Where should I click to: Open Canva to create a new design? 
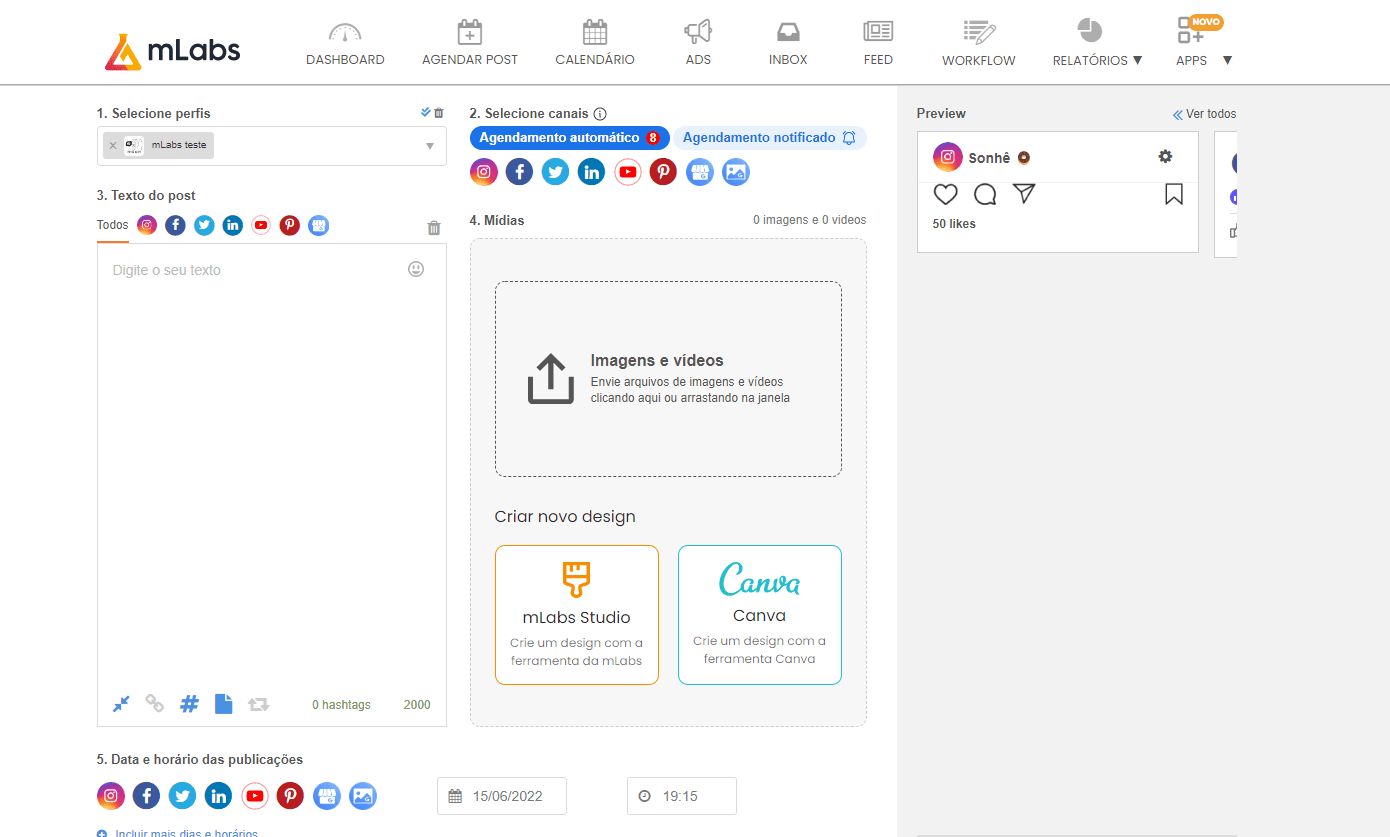pos(759,614)
